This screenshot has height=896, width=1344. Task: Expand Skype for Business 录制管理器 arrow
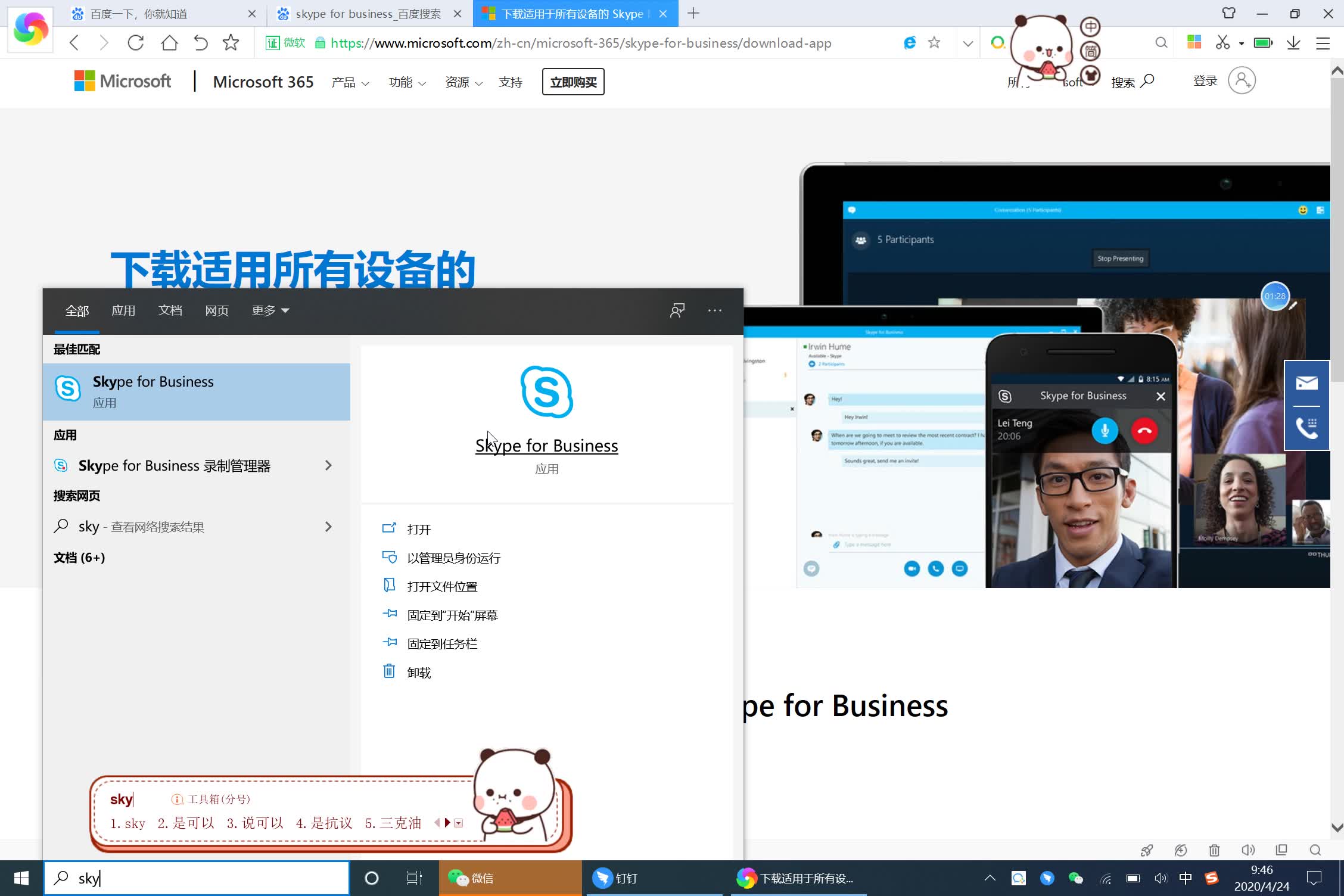pyautogui.click(x=328, y=465)
